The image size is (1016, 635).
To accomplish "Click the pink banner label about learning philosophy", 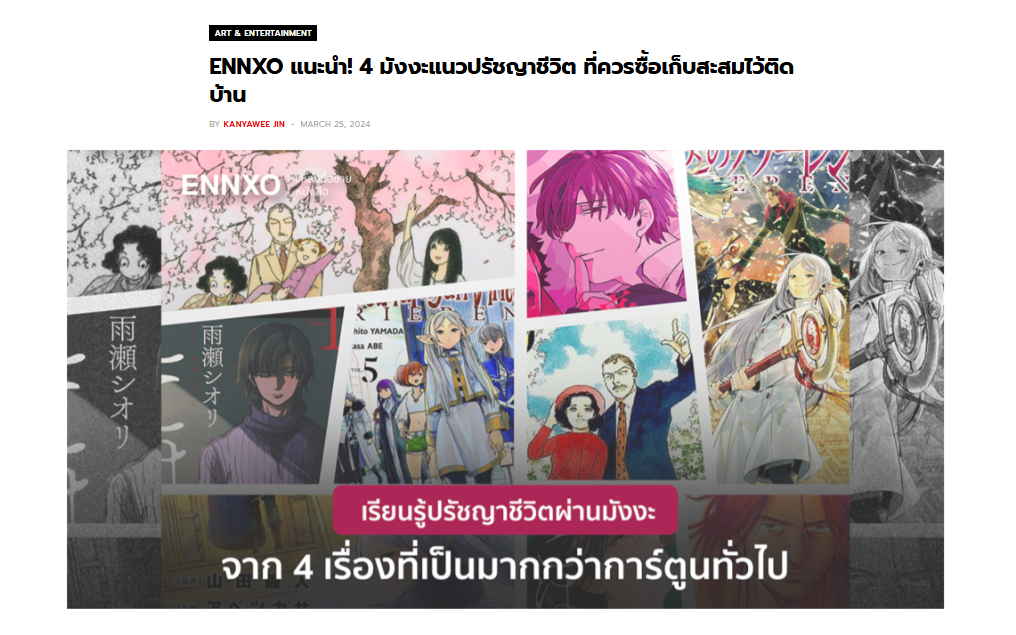I will click(505, 511).
